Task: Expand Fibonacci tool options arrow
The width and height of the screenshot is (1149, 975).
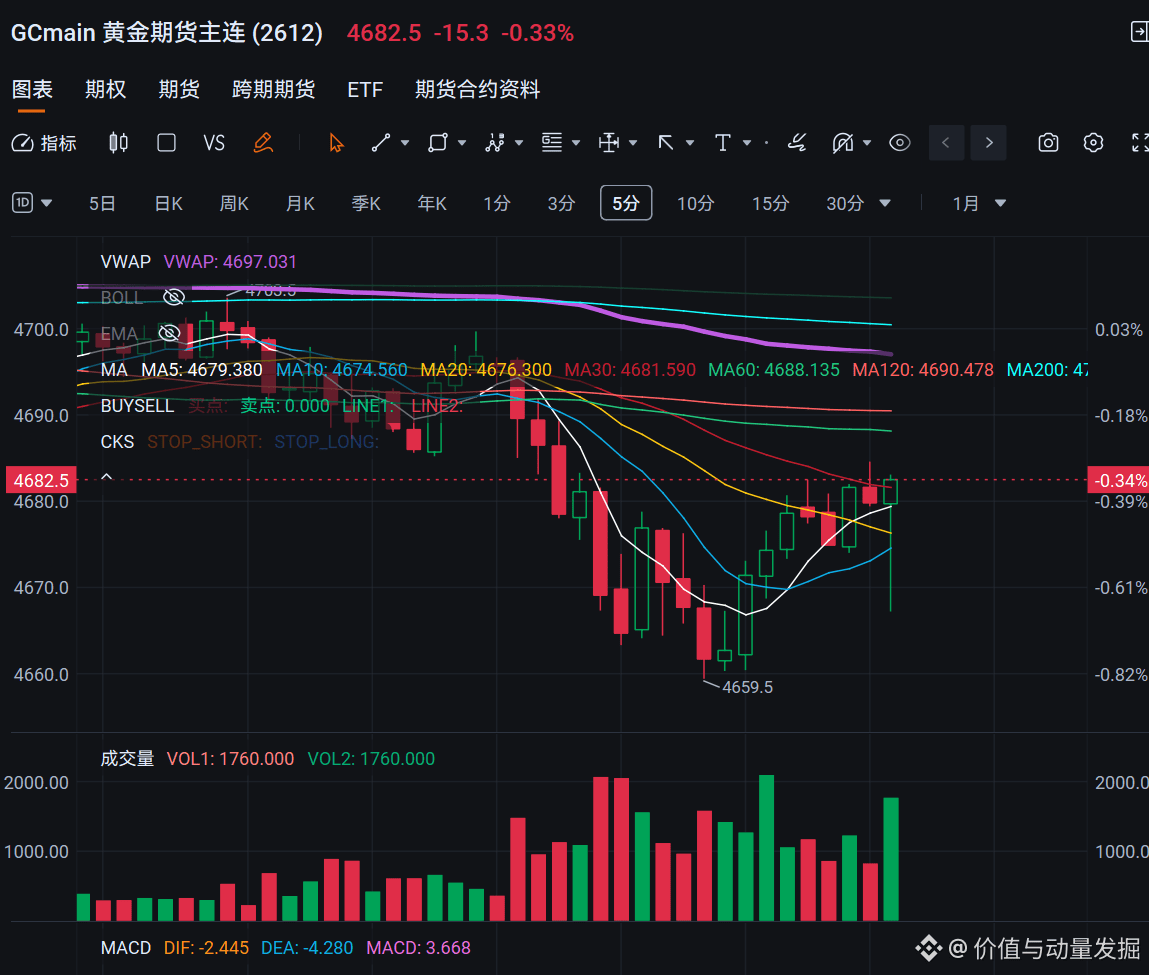Action: click(x=576, y=143)
